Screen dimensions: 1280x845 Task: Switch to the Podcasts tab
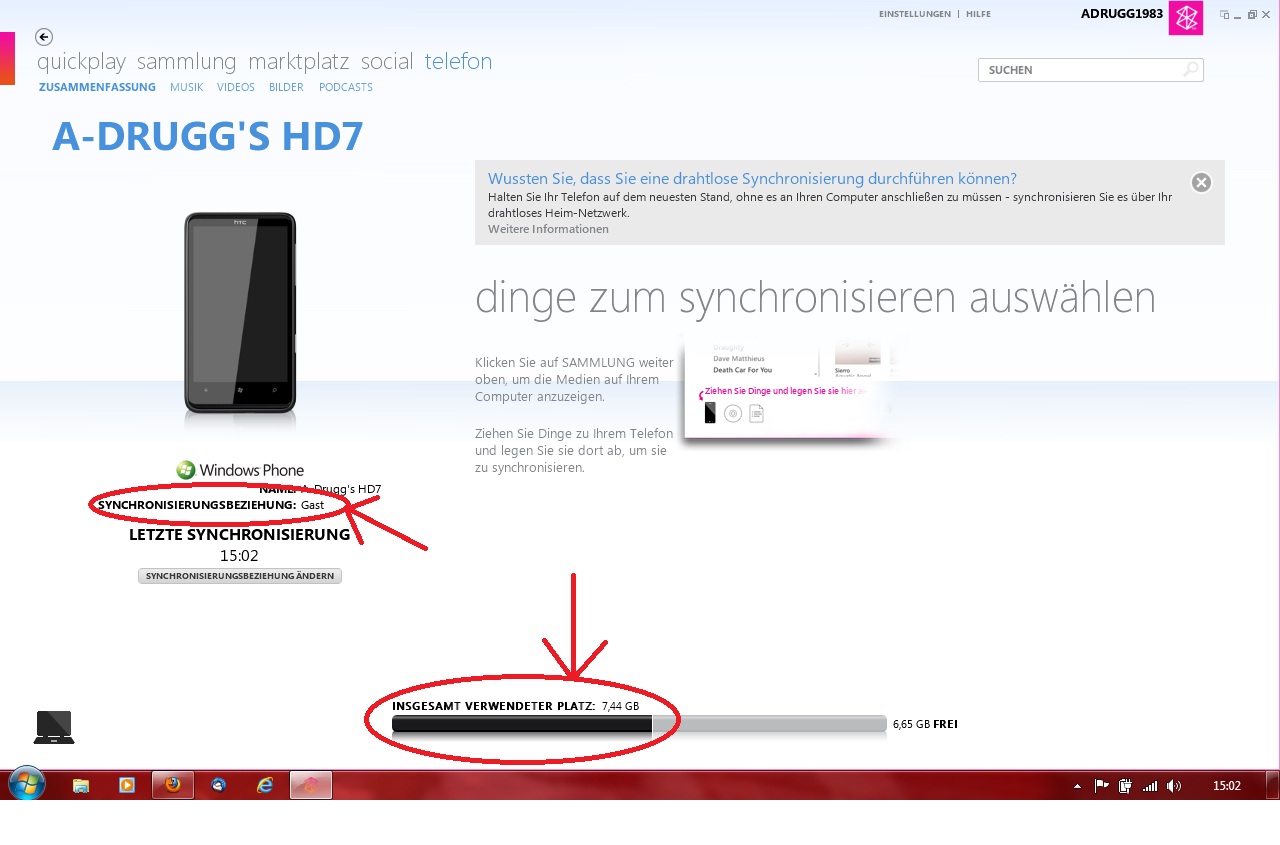[x=346, y=87]
